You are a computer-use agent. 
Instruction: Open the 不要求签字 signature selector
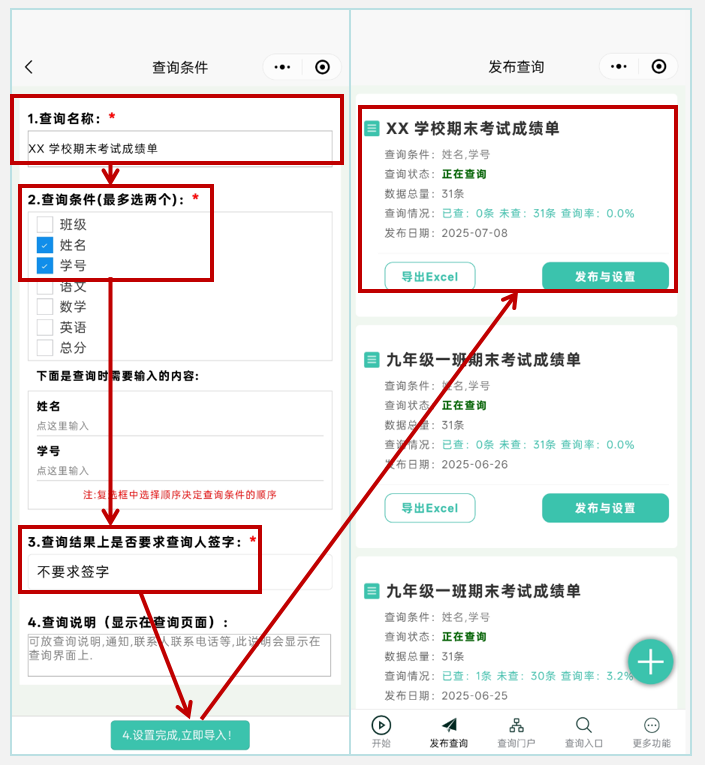(x=180, y=572)
